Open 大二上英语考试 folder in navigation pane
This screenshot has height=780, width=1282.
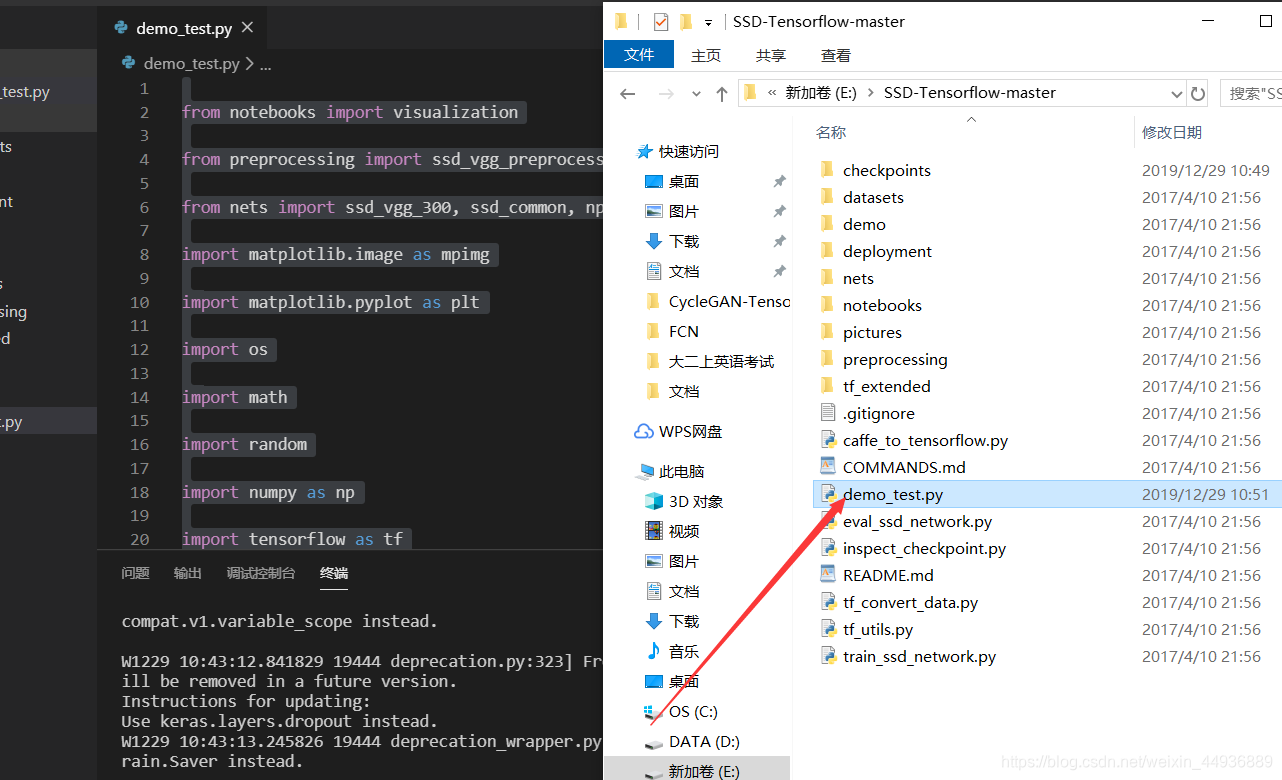tap(721, 361)
